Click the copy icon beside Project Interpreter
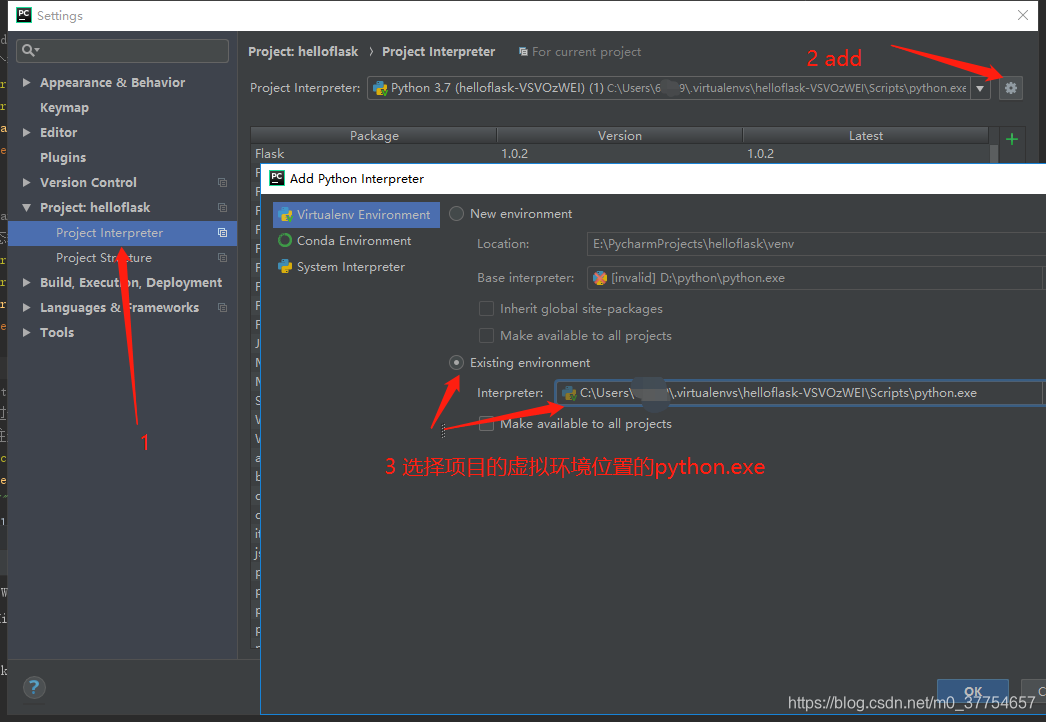Screen dimensions: 1046x722 tap(222, 232)
